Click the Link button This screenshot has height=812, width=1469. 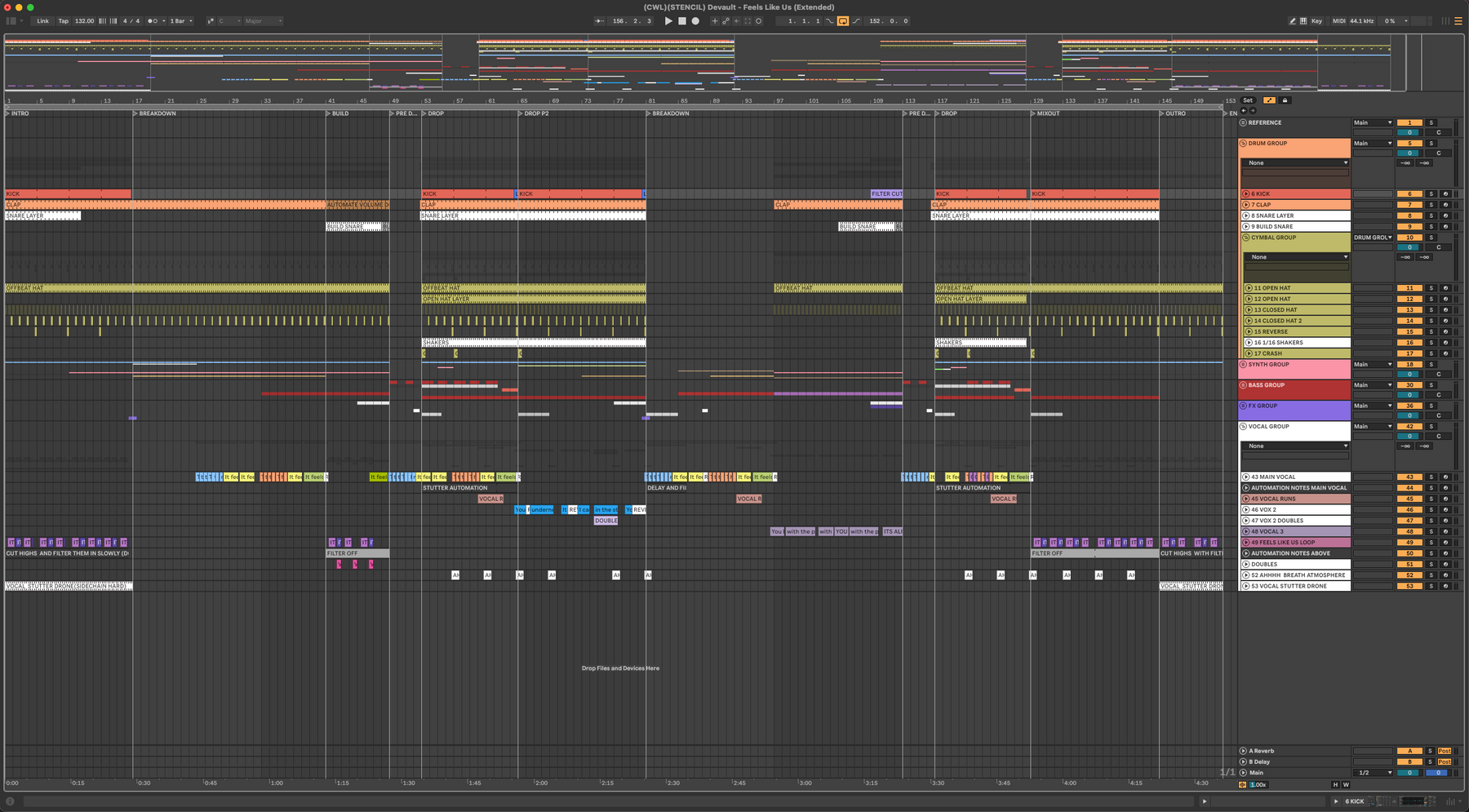(x=42, y=21)
